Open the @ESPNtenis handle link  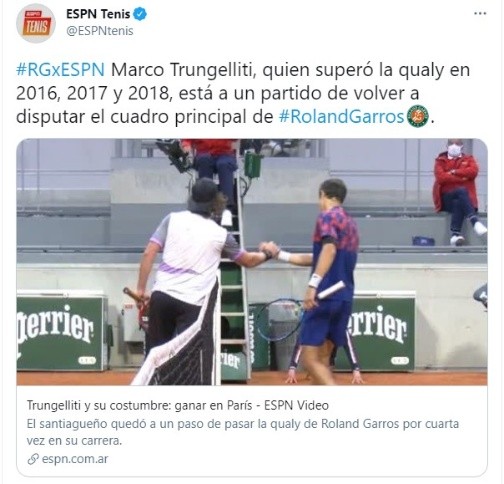(100, 31)
